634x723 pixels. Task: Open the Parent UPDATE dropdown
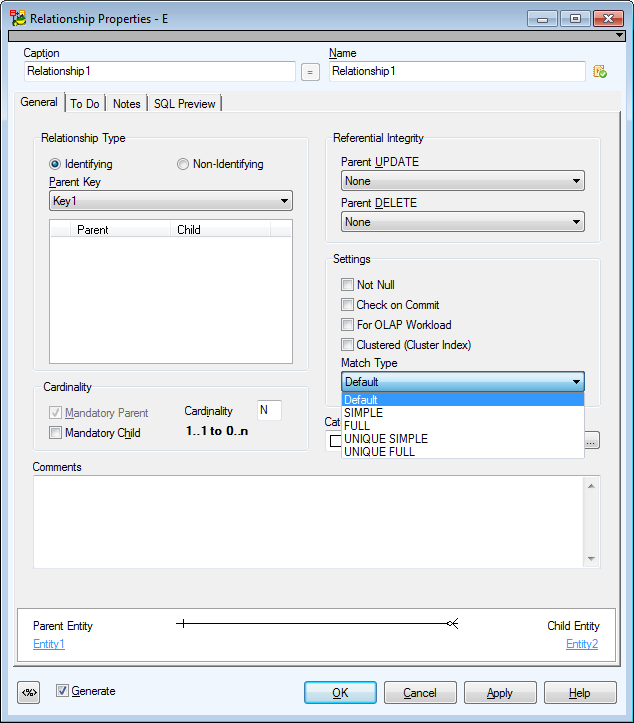point(462,181)
